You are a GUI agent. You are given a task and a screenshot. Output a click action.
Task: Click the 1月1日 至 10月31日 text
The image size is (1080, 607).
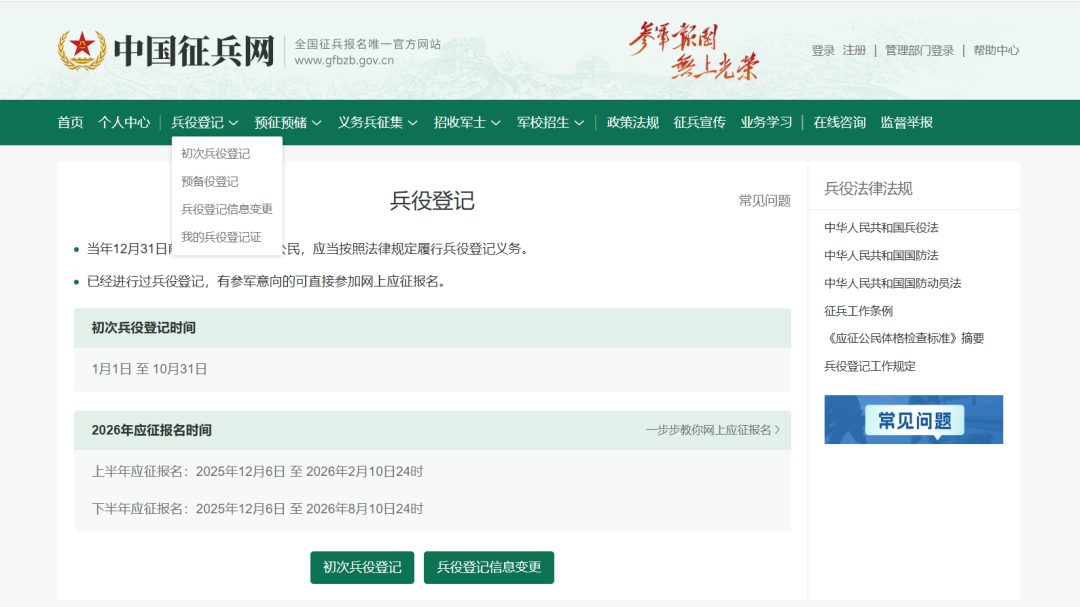click(149, 369)
